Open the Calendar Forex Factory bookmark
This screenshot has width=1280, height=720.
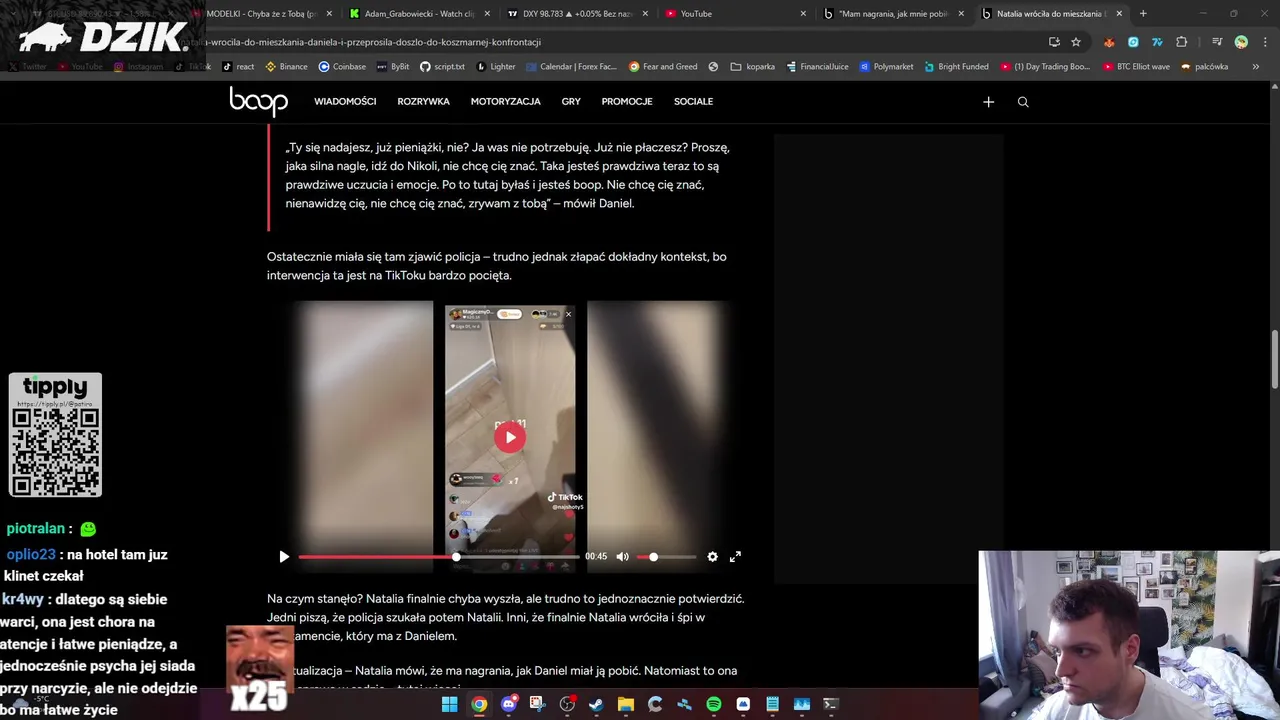(x=571, y=67)
